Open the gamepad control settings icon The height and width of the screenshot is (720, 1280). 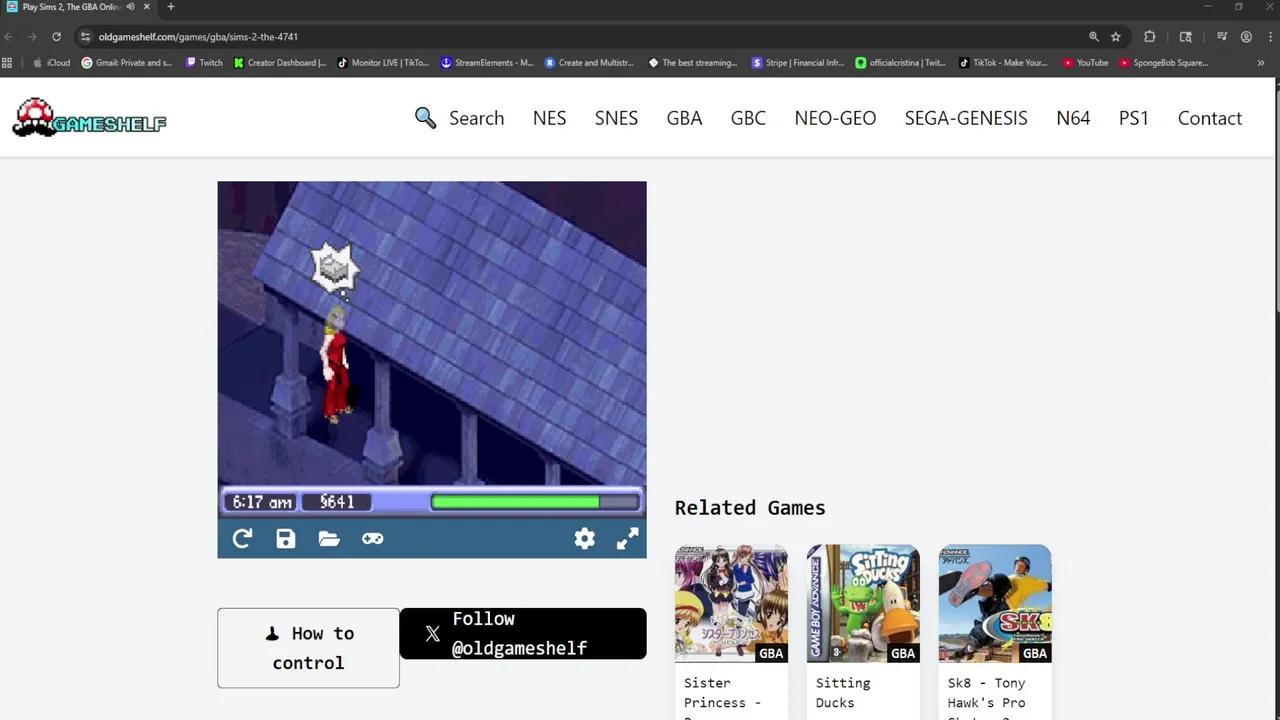pyautogui.click(x=372, y=539)
